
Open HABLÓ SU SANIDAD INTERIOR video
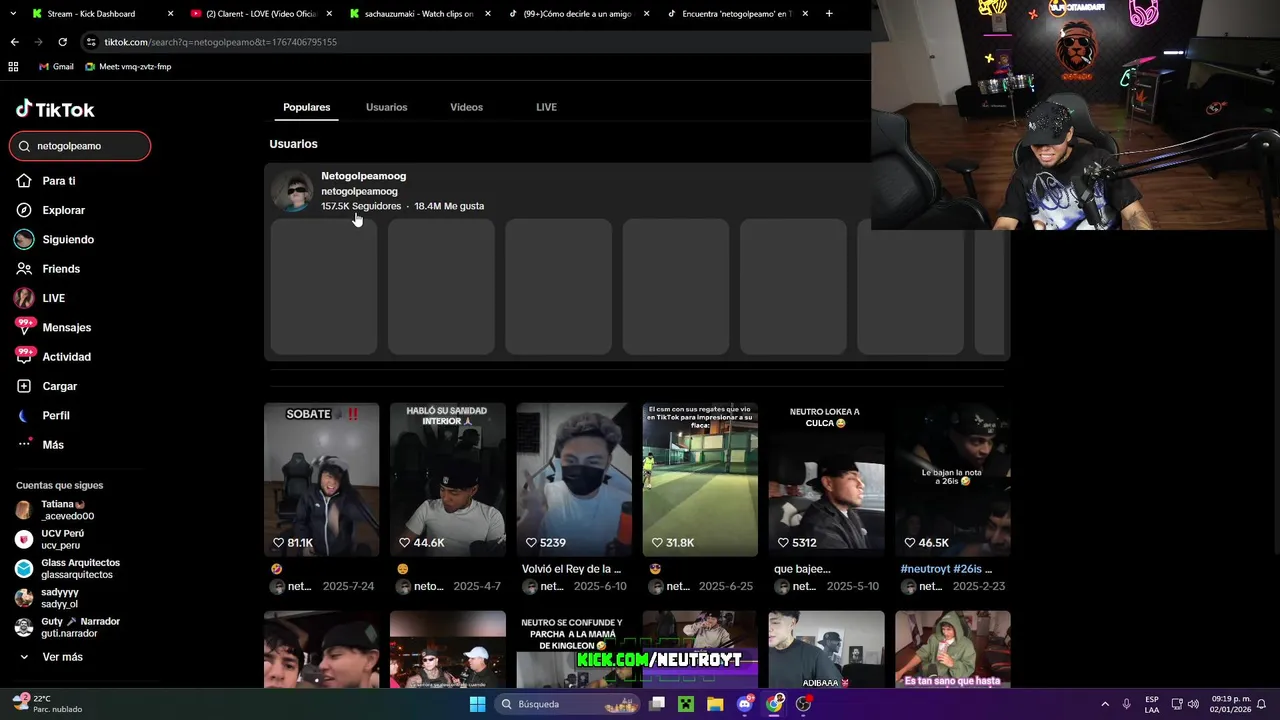[447, 479]
